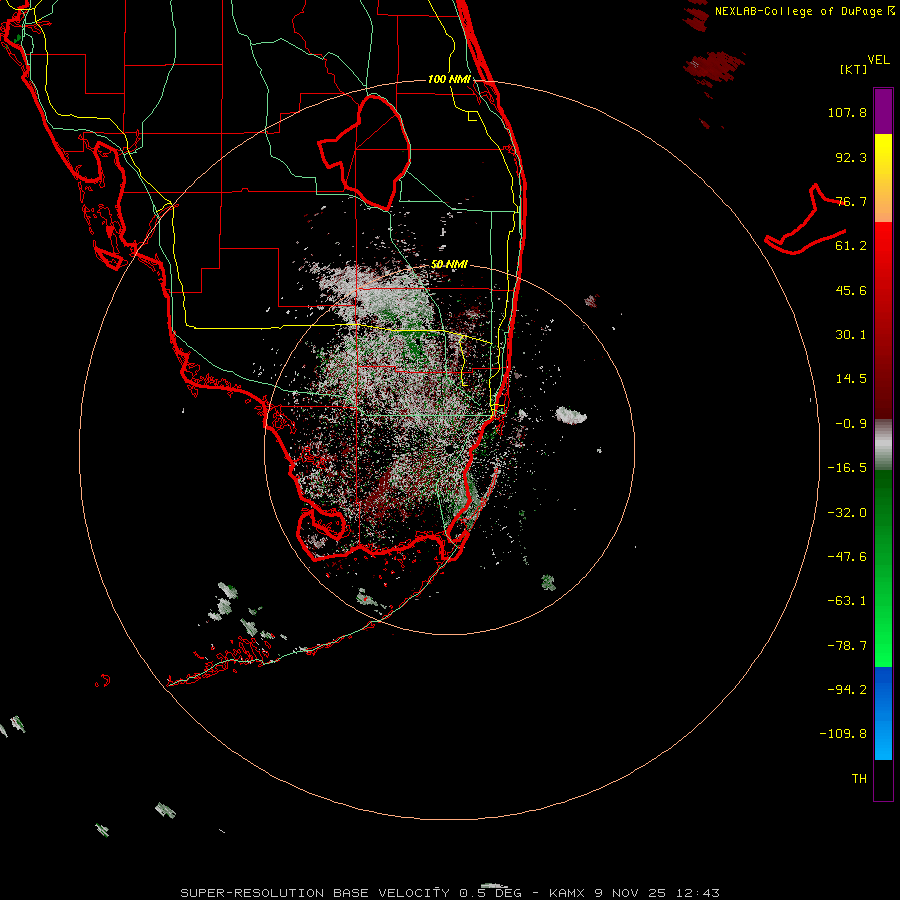
Task: Select the -63.1 scale value
Action: [x=847, y=601]
